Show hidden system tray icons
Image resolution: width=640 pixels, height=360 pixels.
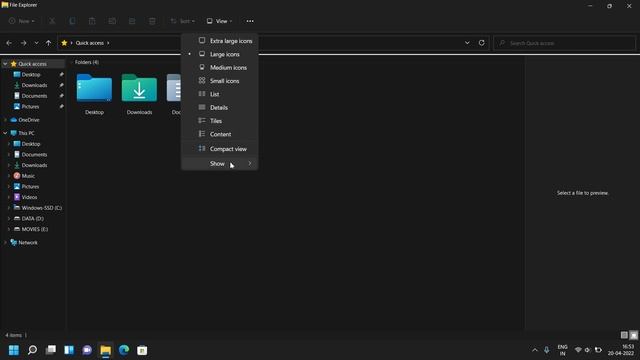pyautogui.click(x=535, y=350)
